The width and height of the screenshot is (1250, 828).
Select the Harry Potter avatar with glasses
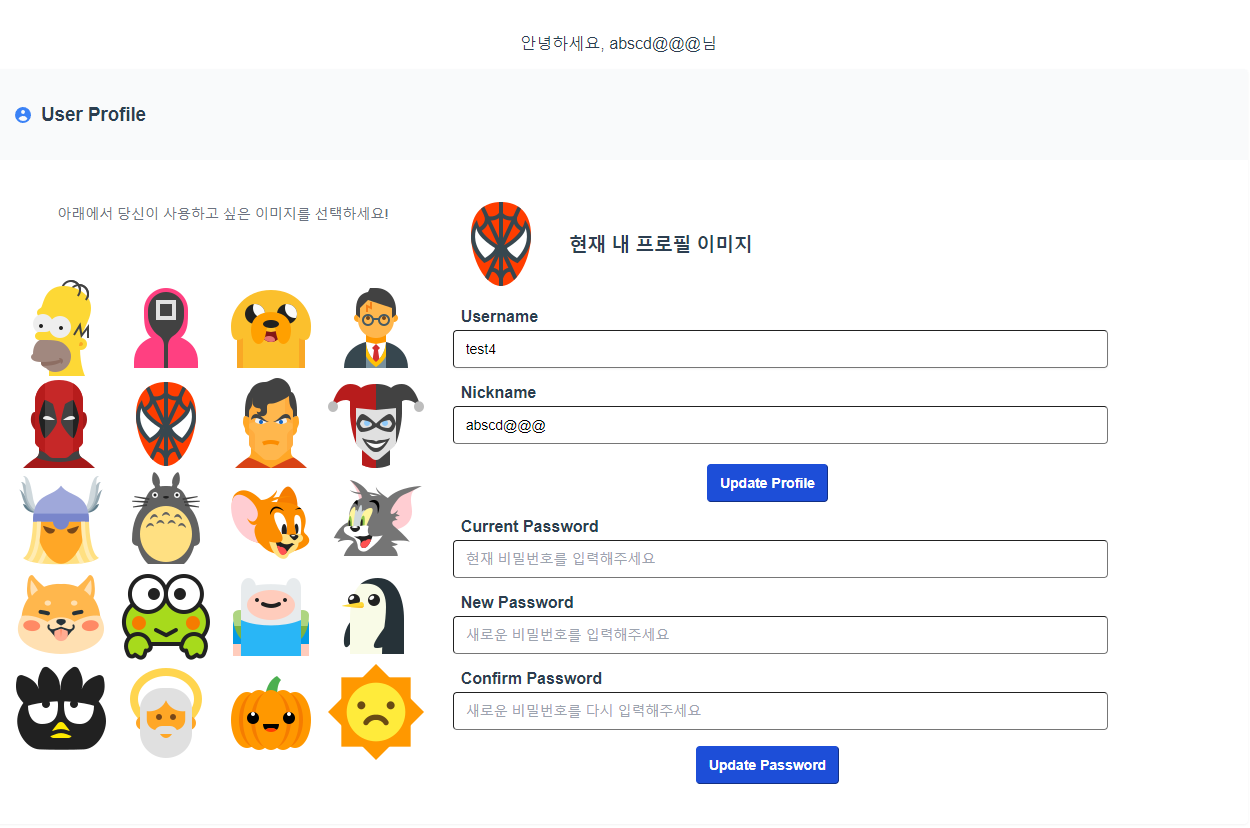376,328
